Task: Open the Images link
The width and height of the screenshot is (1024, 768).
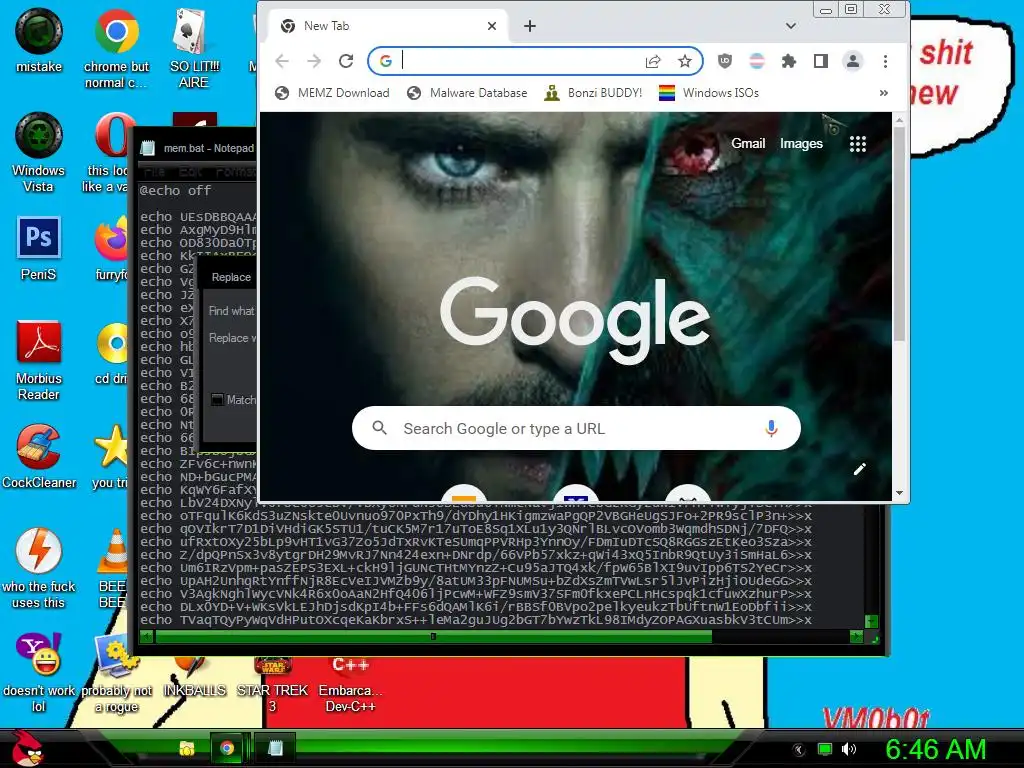Action: click(801, 144)
